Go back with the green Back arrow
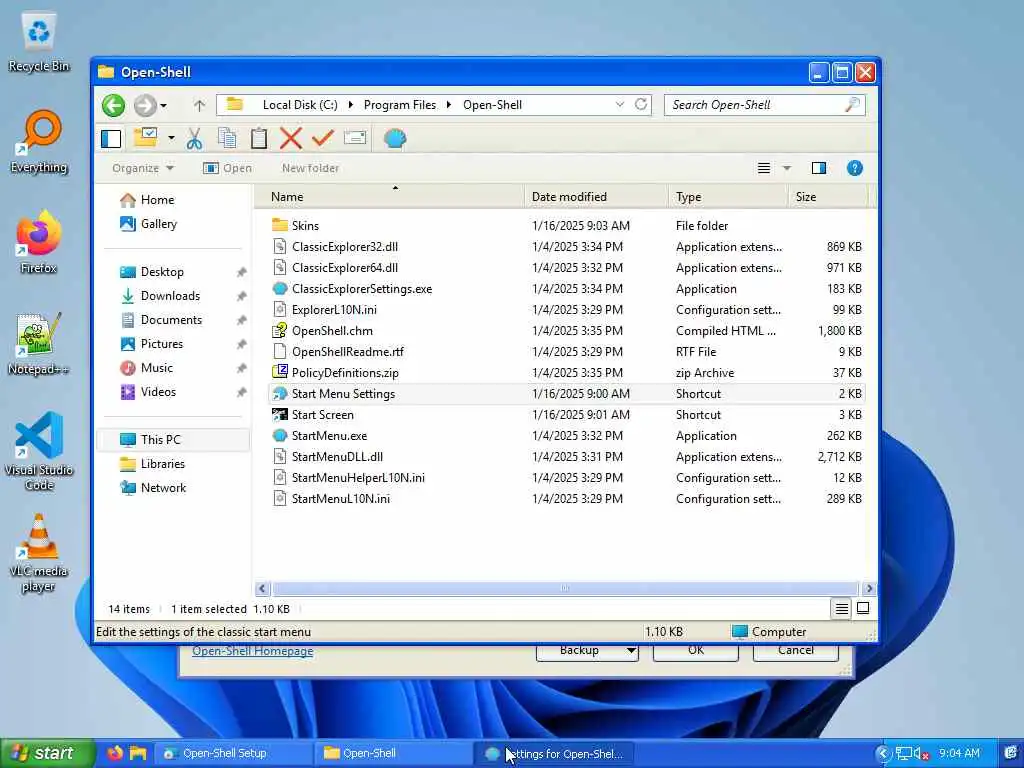 click(114, 105)
